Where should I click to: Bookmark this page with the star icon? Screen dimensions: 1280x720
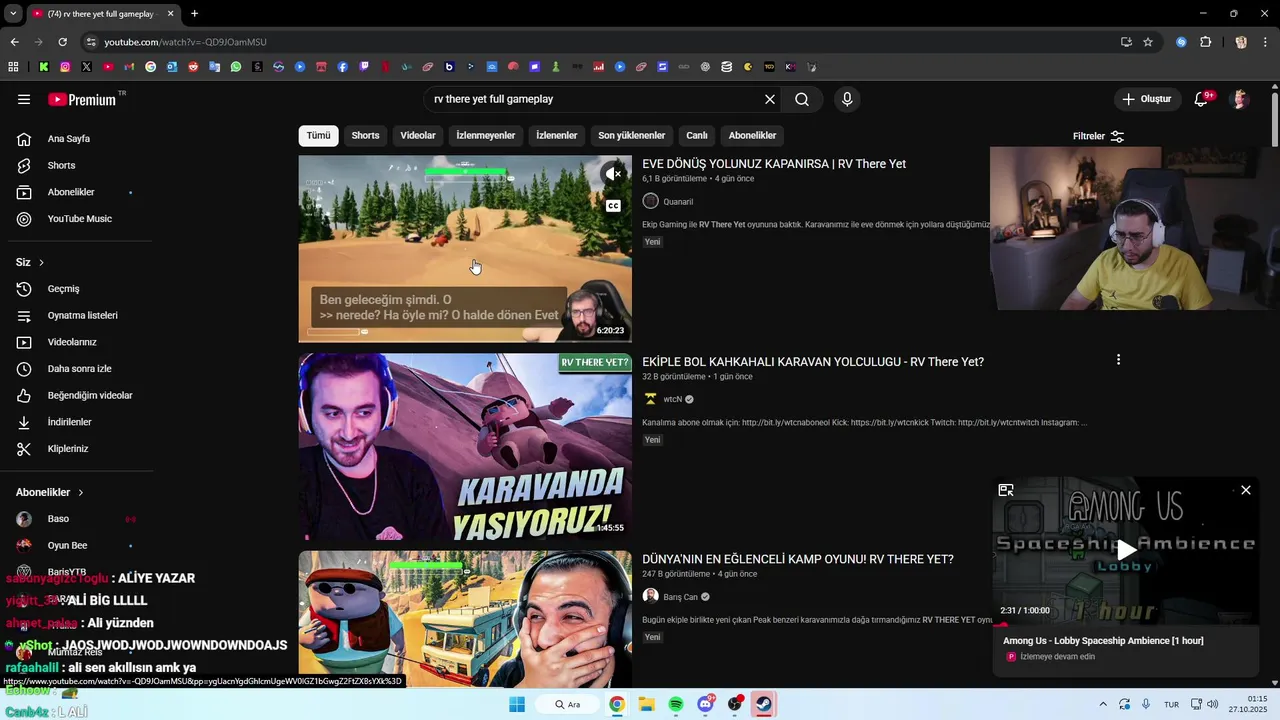point(1148,42)
